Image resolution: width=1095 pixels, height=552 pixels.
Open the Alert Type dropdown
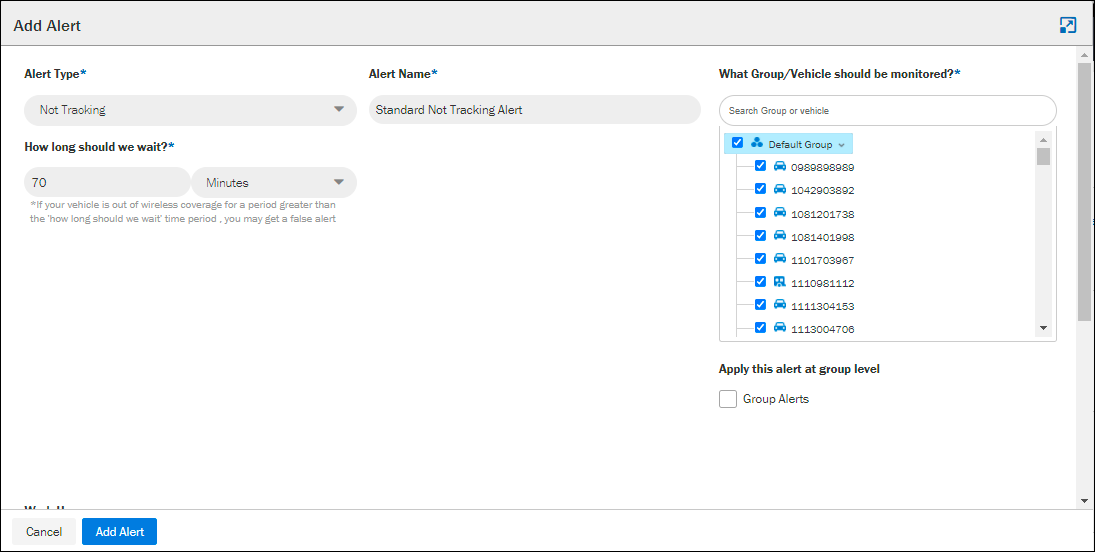[x=190, y=110]
